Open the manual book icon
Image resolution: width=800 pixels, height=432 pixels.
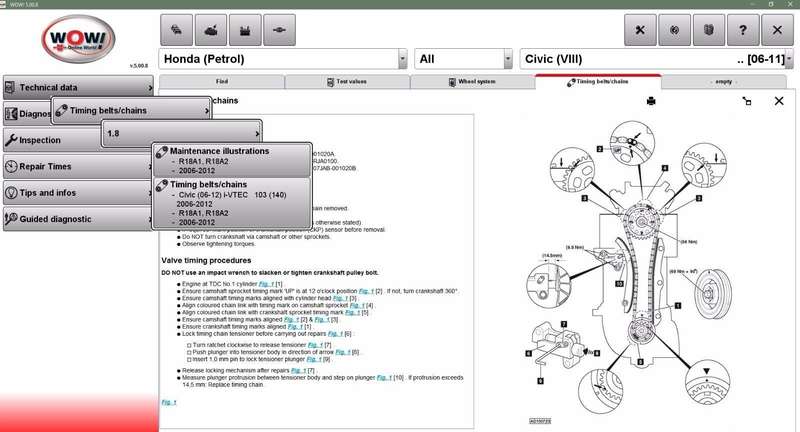pyautogui.click(x=709, y=30)
